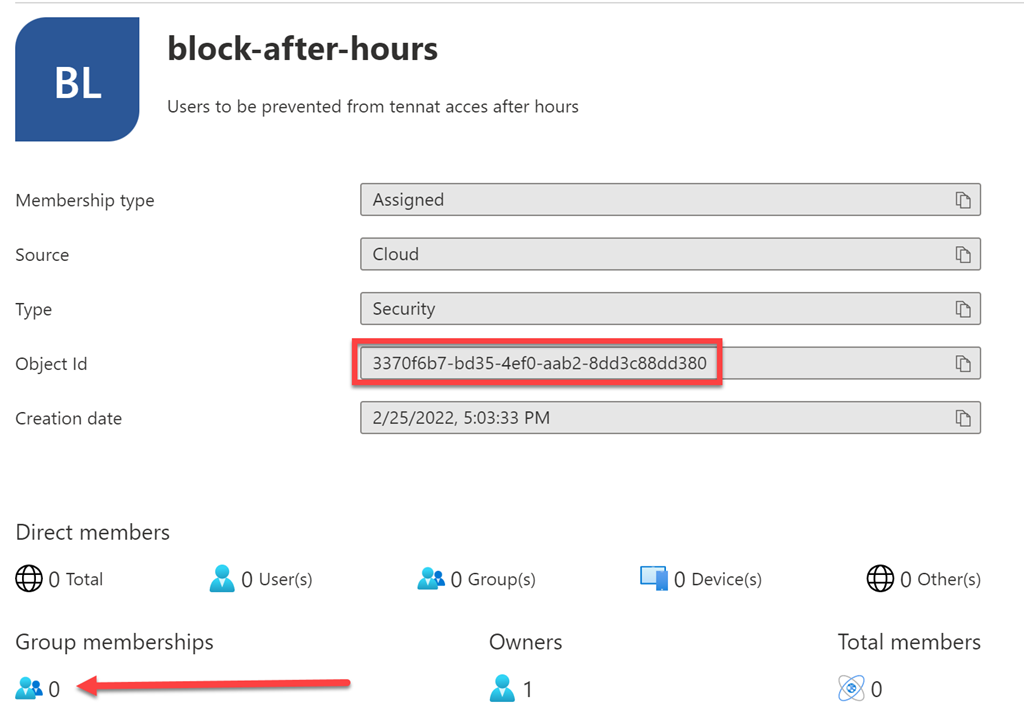Click the block-after-hours group title
Image resolution: width=1024 pixels, height=724 pixels.
pos(302,48)
